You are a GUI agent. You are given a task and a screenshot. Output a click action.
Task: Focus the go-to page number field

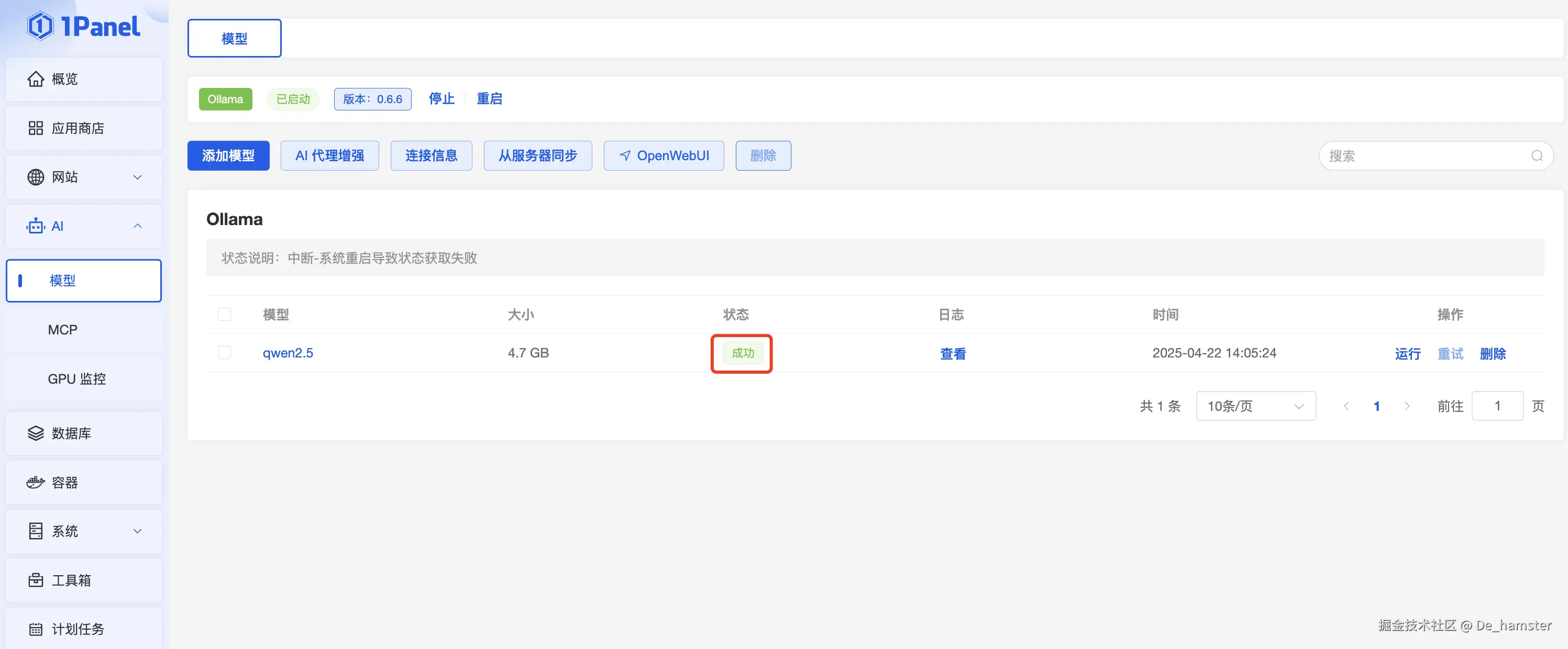[x=1497, y=406]
